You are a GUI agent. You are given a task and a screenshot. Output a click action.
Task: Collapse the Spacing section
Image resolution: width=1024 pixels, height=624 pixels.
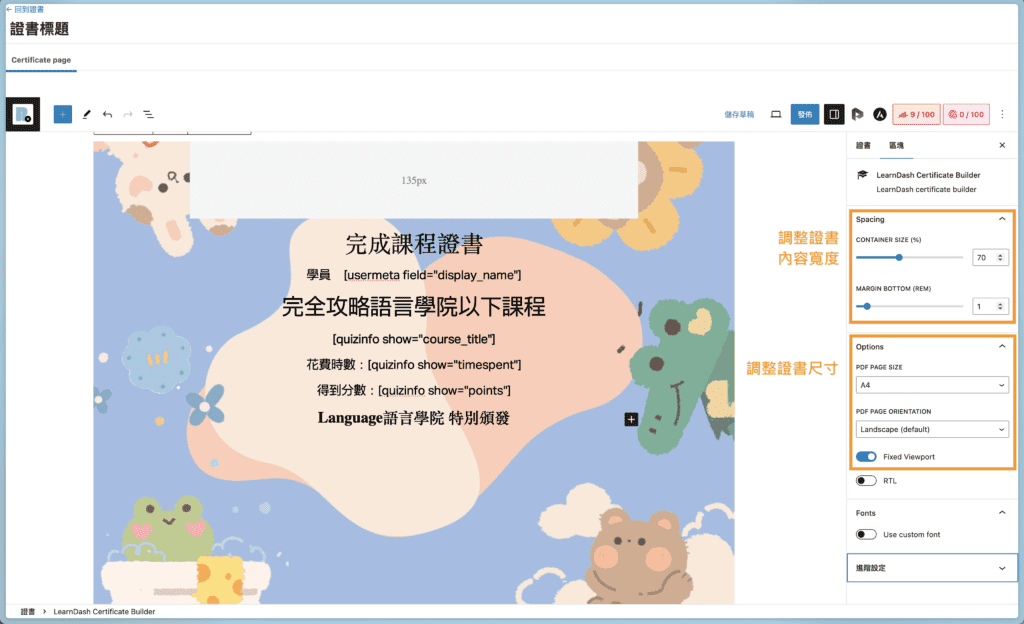click(1000, 219)
